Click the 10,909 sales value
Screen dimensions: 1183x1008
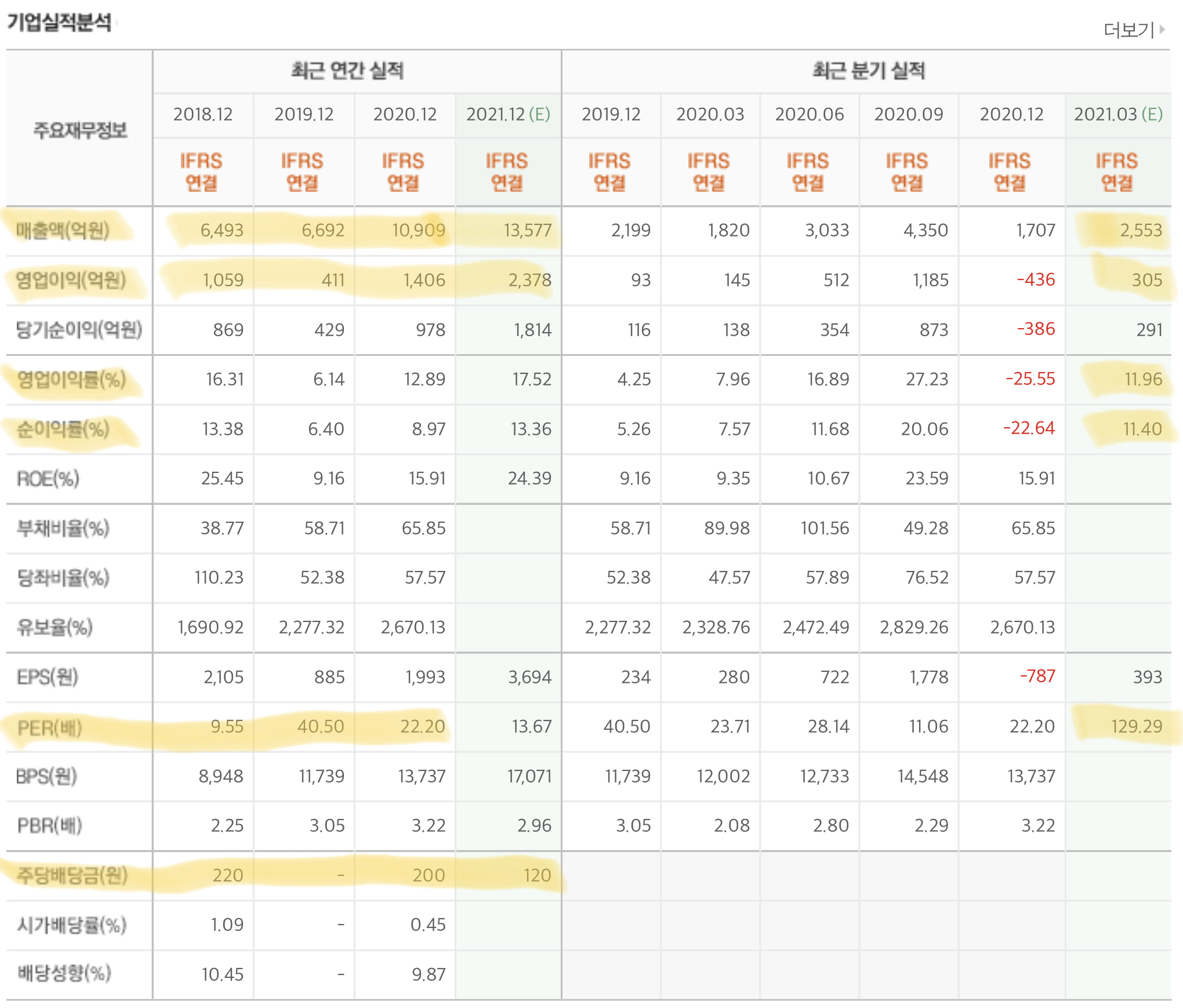click(x=419, y=231)
